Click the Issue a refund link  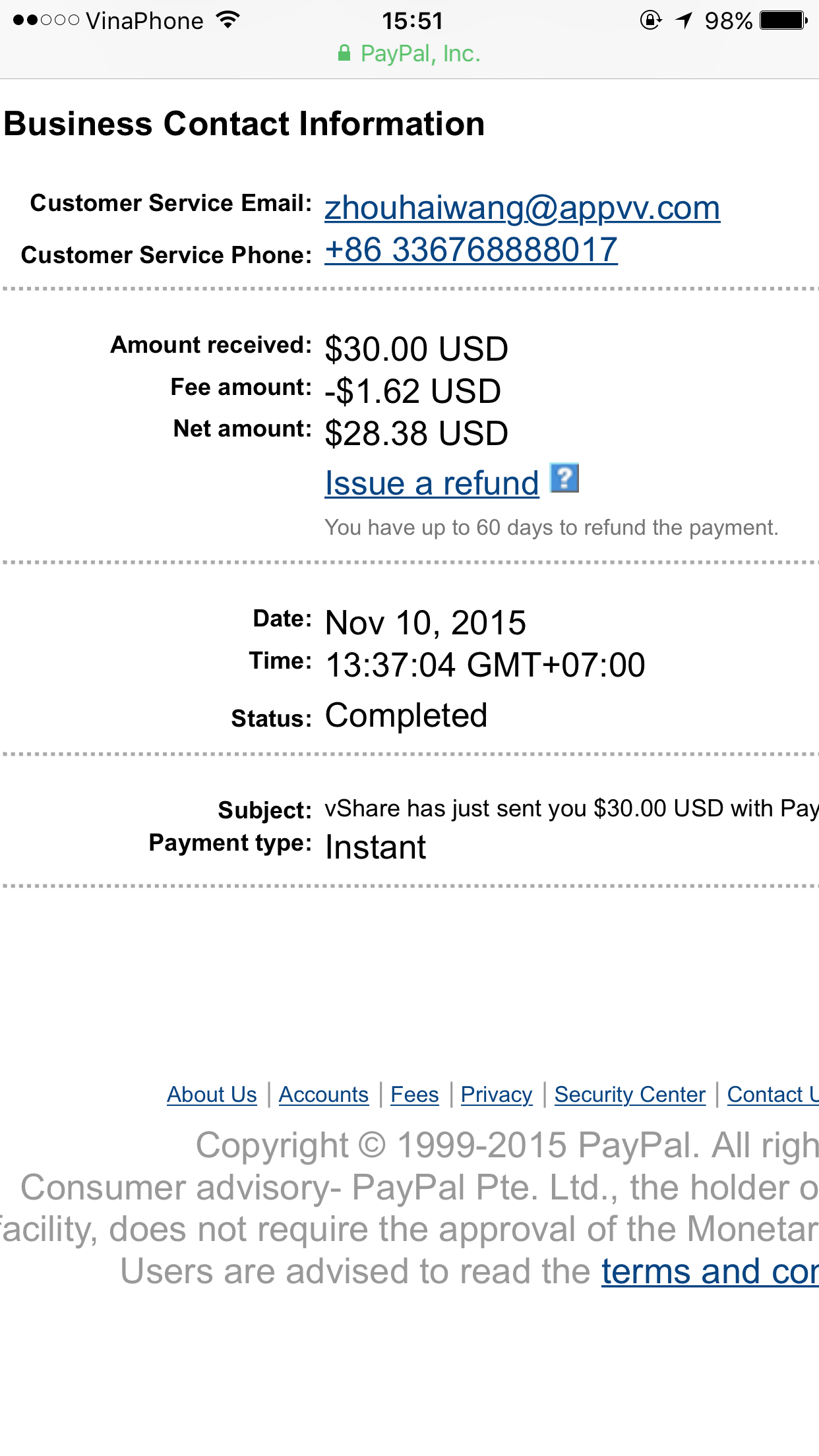click(x=432, y=483)
